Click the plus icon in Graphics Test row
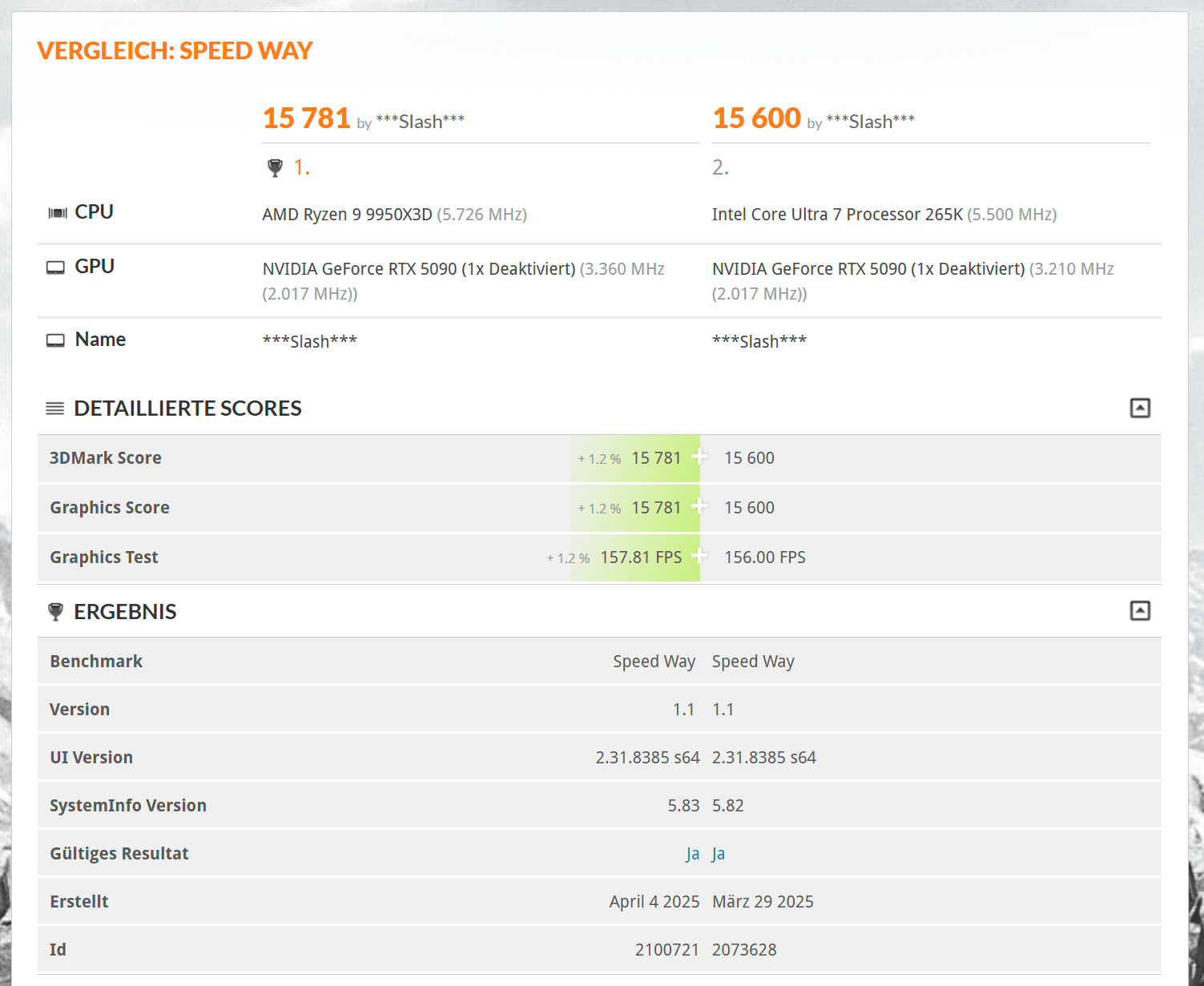 point(699,556)
